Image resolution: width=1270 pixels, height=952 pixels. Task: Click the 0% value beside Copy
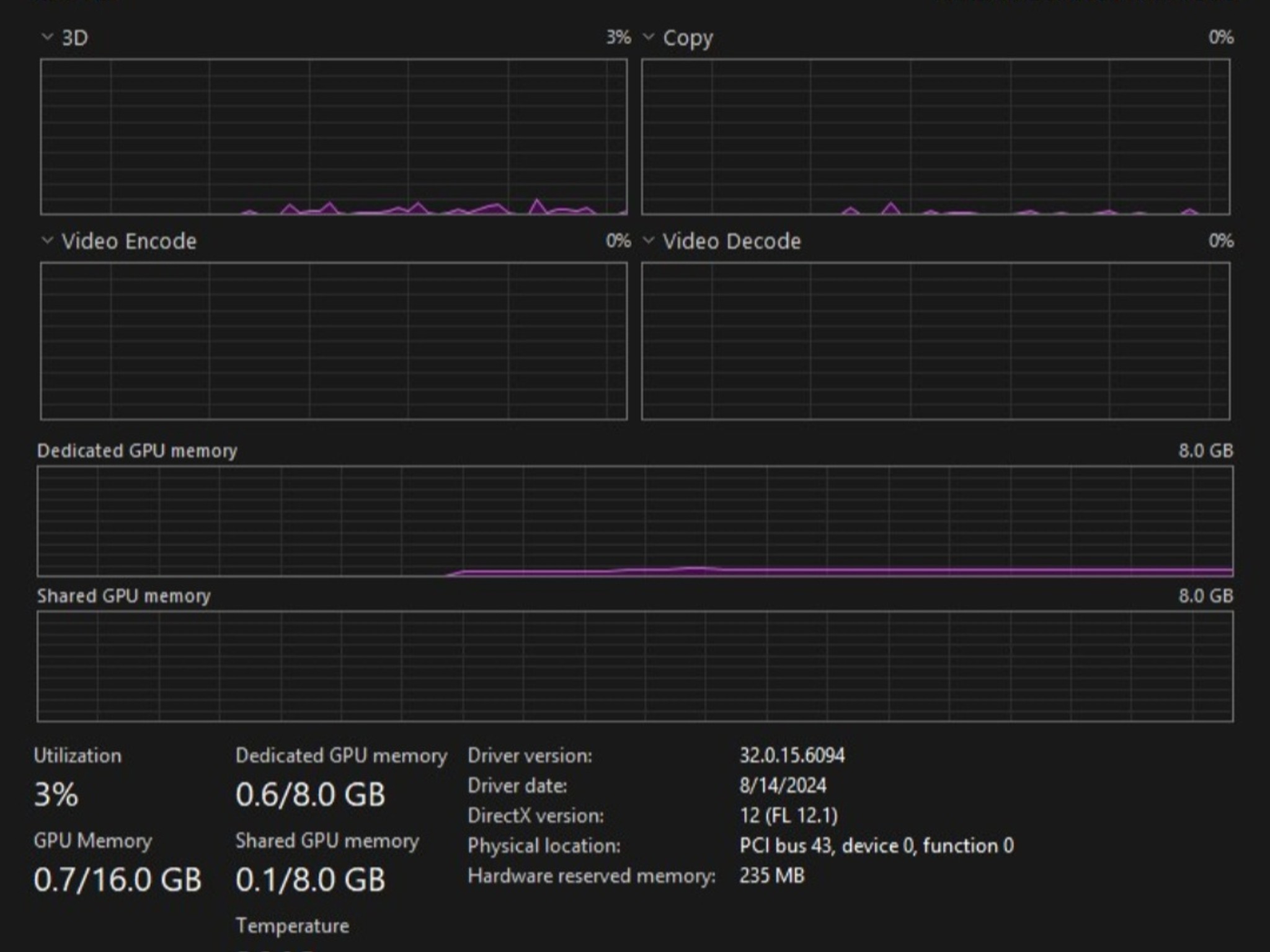tap(1221, 37)
